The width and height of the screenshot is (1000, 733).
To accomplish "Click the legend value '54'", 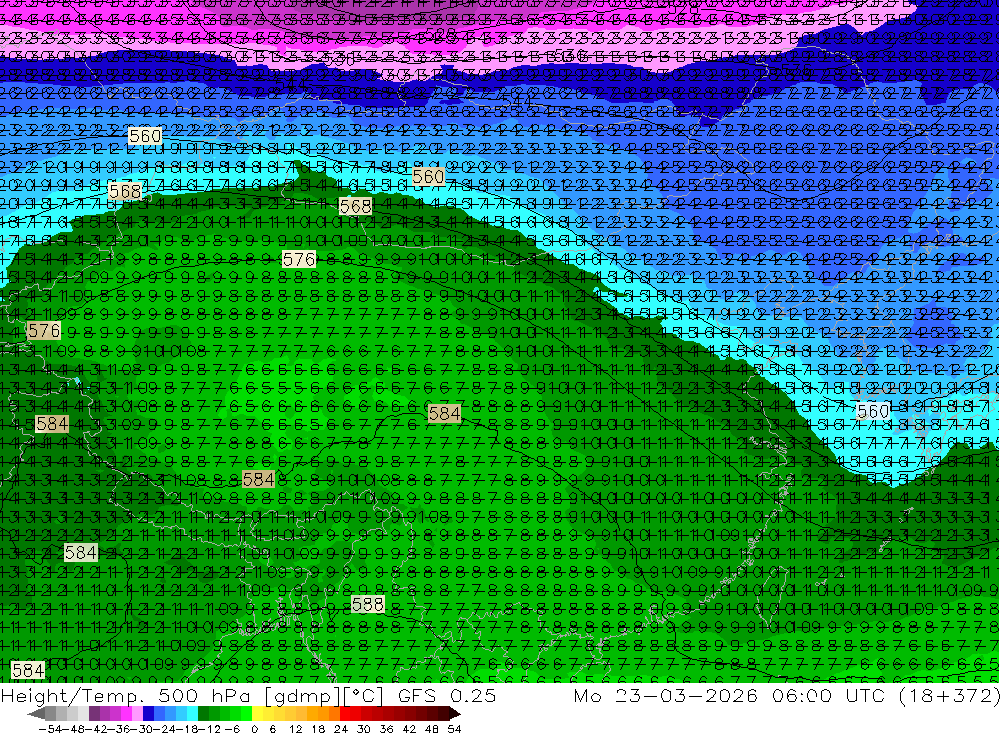I will point(454,729).
